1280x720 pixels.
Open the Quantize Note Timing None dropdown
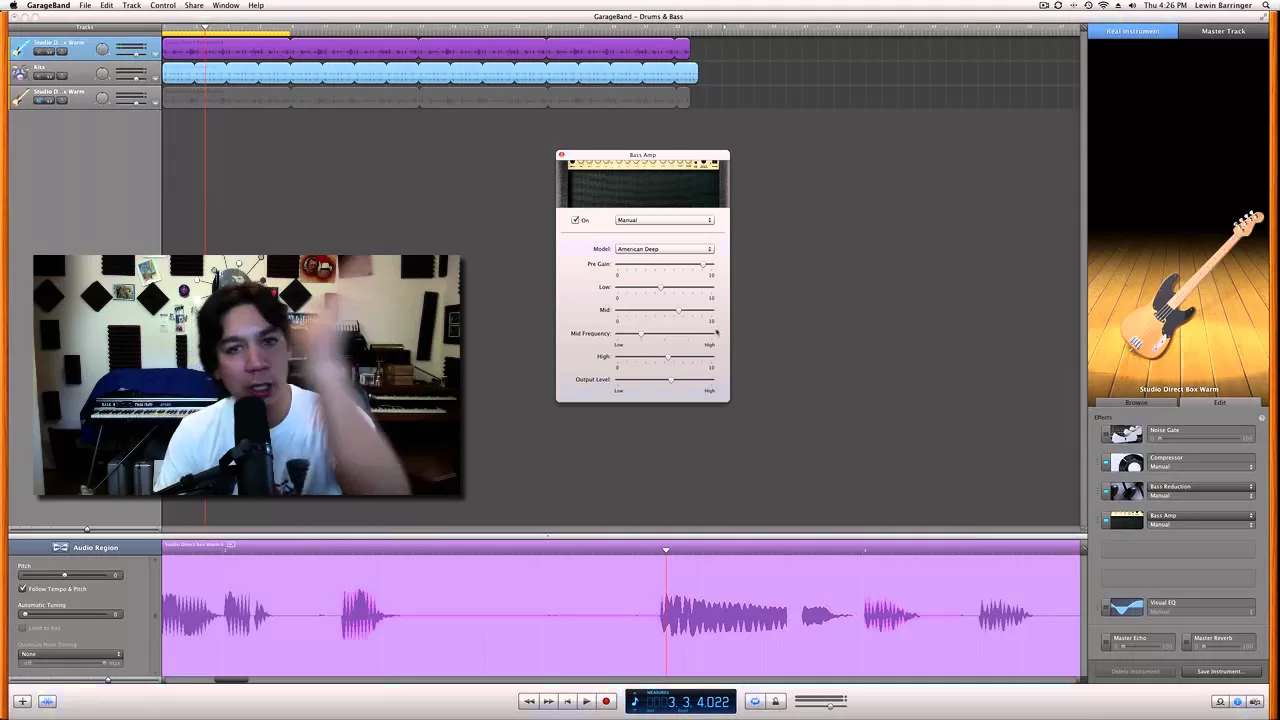(x=70, y=654)
